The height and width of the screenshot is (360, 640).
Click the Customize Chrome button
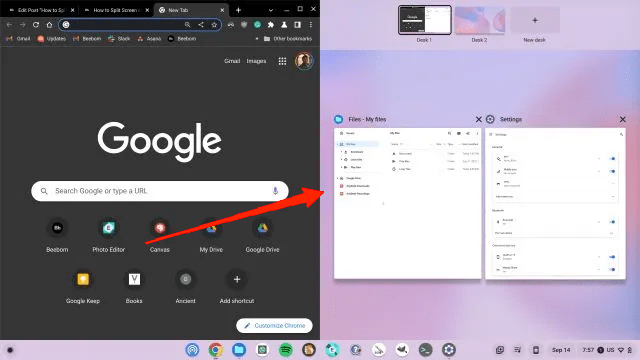coord(274,325)
